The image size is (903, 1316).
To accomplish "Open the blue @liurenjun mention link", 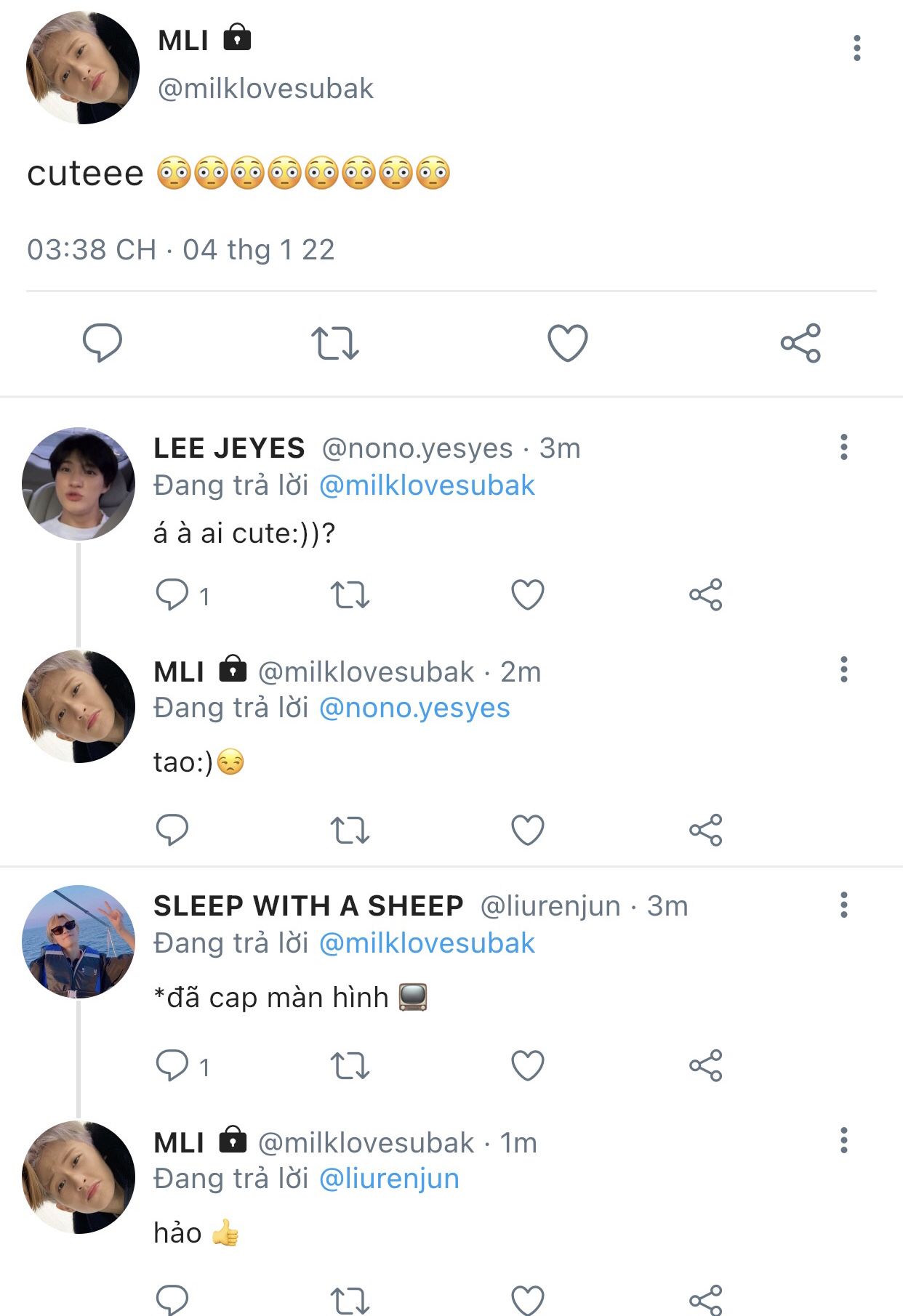I will (x=389, y=1179).
